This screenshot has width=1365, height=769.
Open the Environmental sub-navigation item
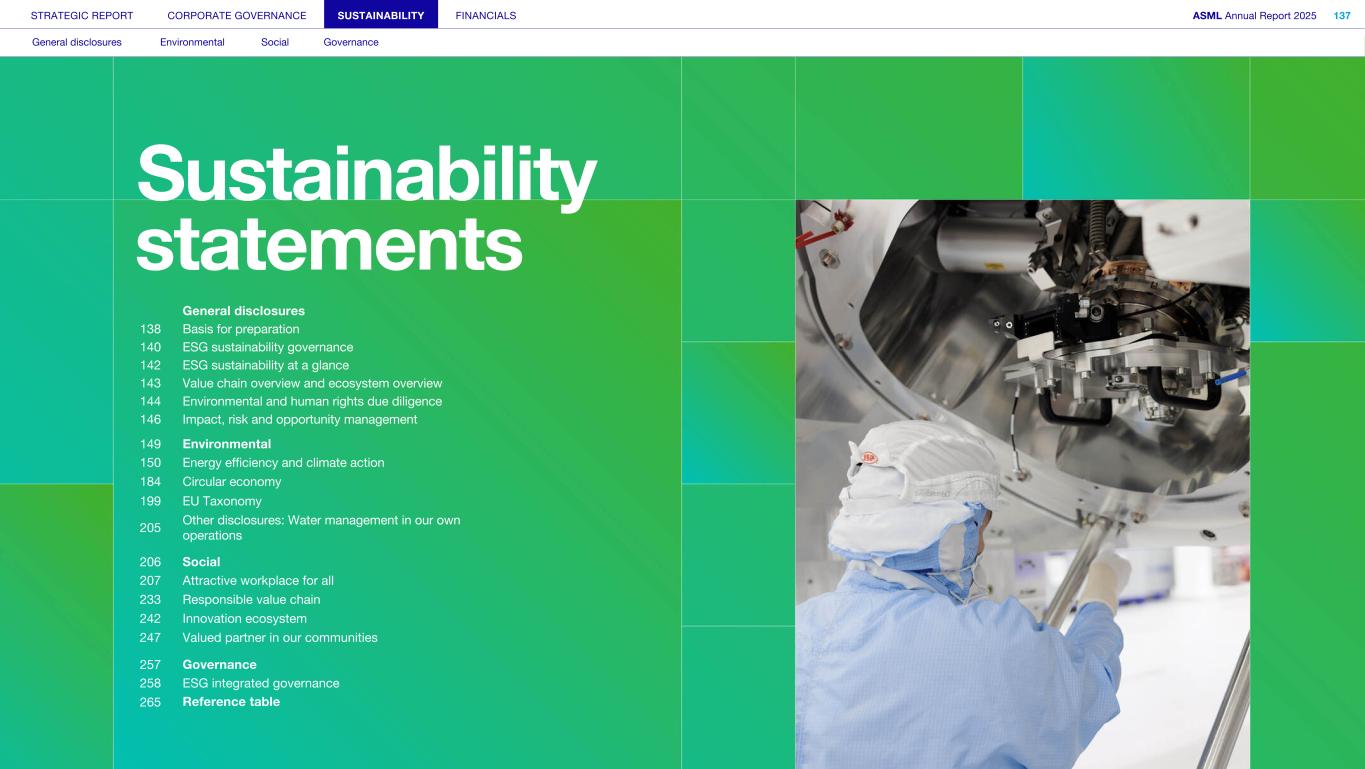192,42
